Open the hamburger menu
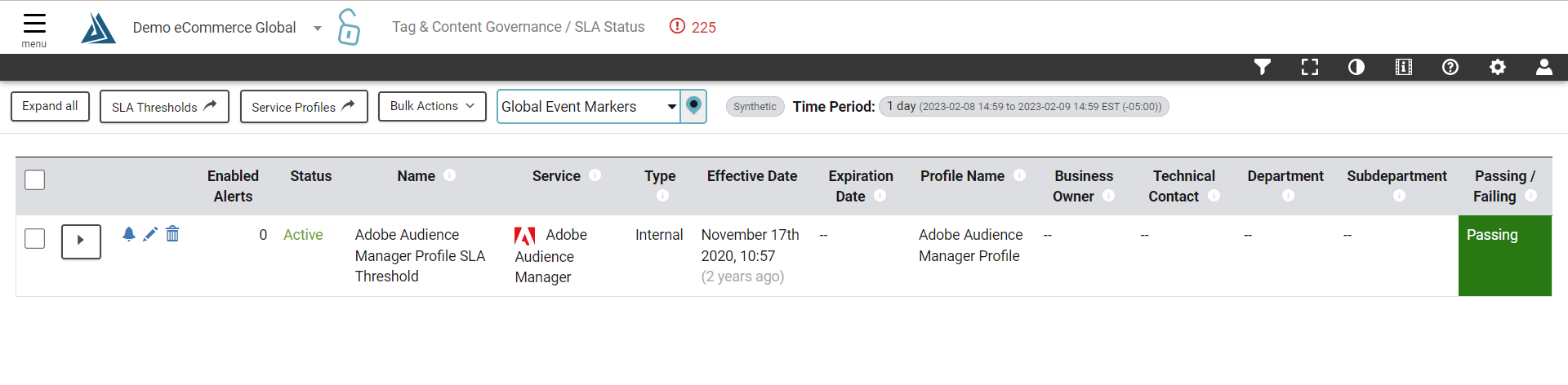The image size is (1568, 385). [34, 29]
